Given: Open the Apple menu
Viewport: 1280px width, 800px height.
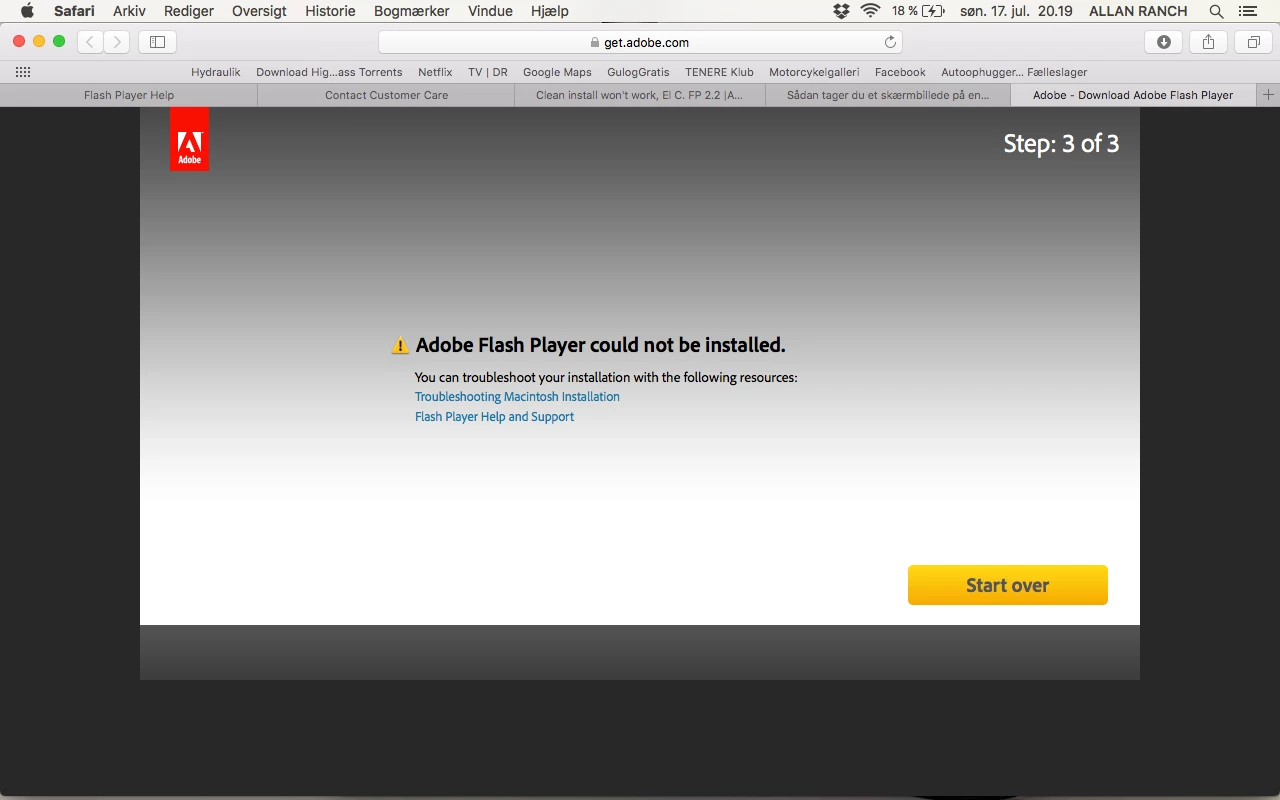Looking at the screenshot, I should pyautogui.click(x=27, y=11).
